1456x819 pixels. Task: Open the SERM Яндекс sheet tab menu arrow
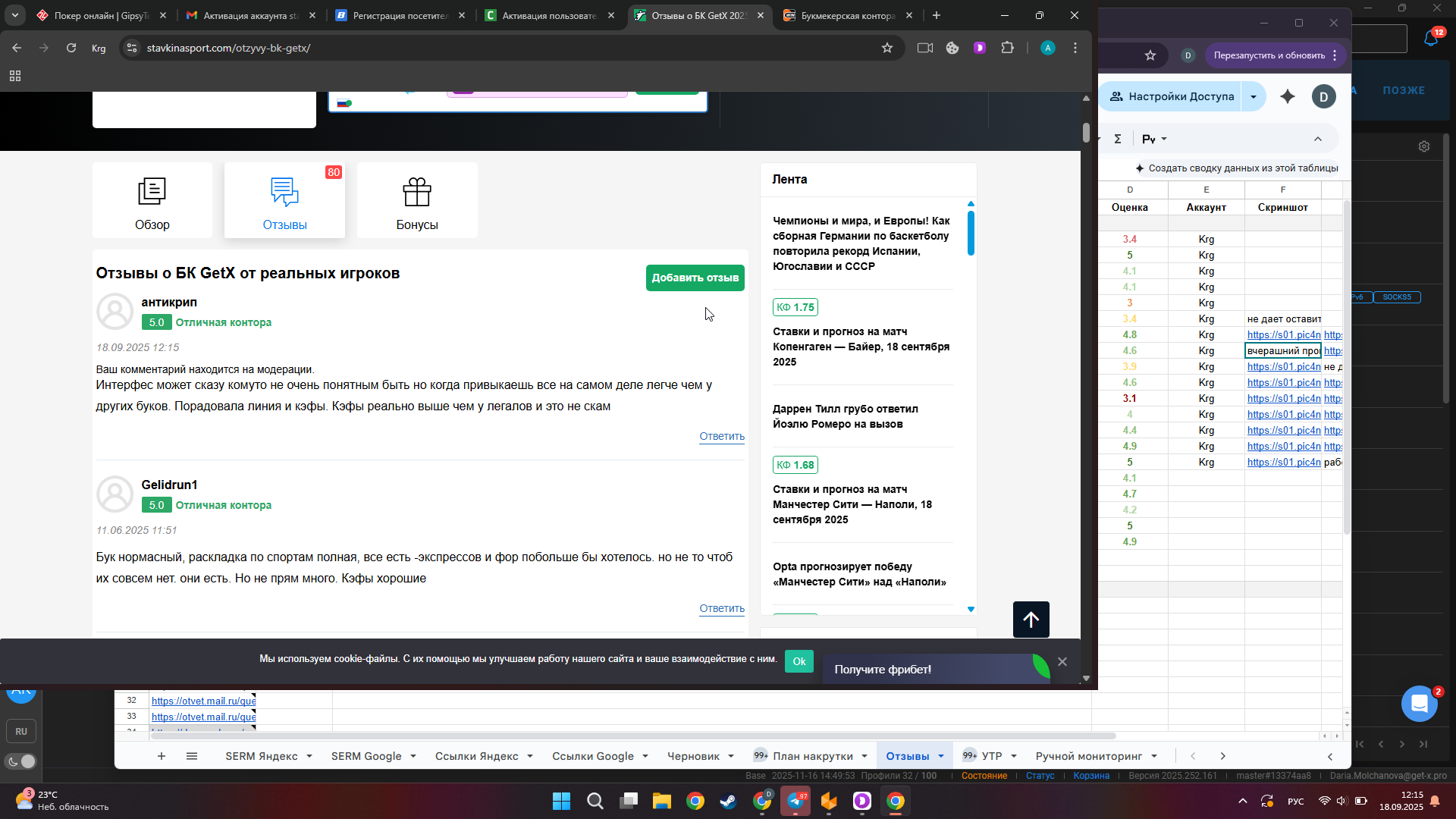coord(309,756)
